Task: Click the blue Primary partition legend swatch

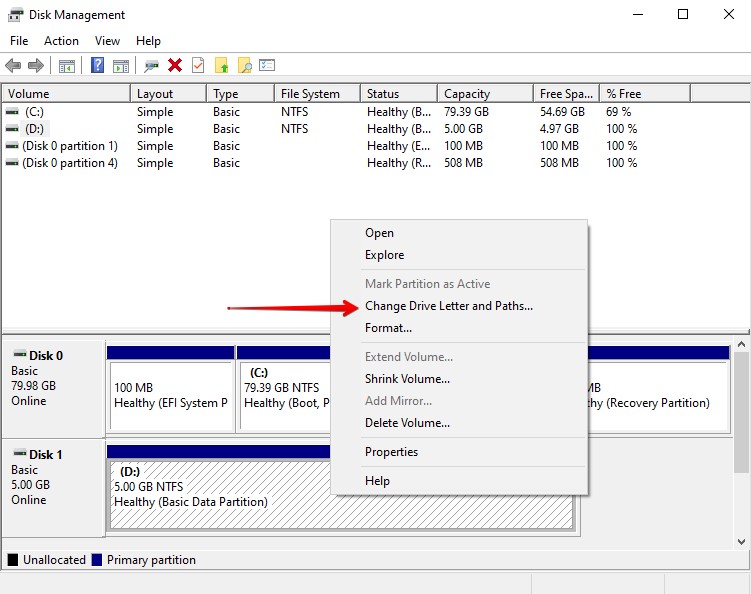Action: coord(97,560)
